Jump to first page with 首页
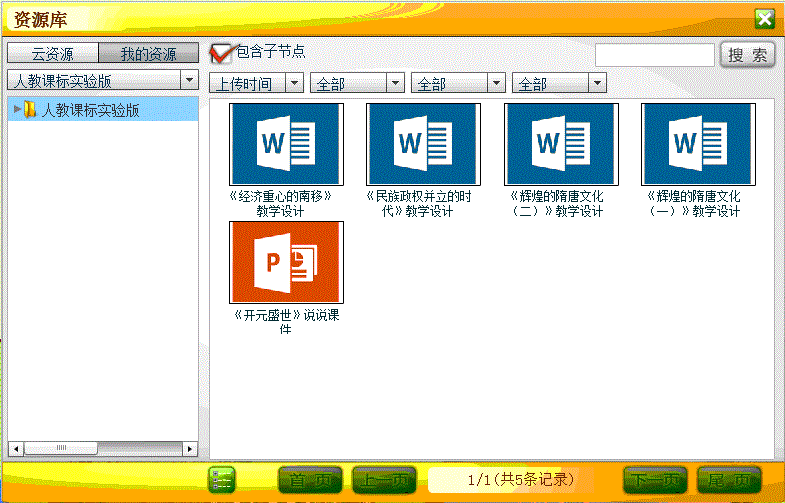This screenshot has height=503, width=785. [310, 480]
